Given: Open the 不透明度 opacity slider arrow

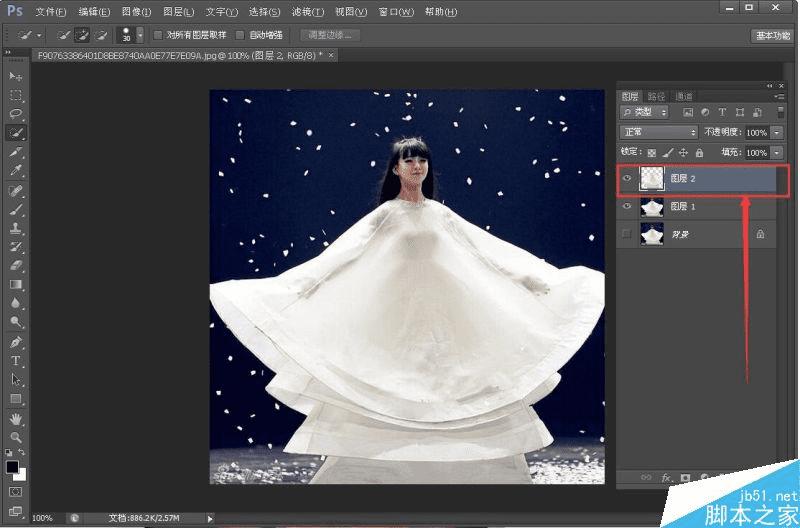Looking at the screenshot, I should pos(777,133).
